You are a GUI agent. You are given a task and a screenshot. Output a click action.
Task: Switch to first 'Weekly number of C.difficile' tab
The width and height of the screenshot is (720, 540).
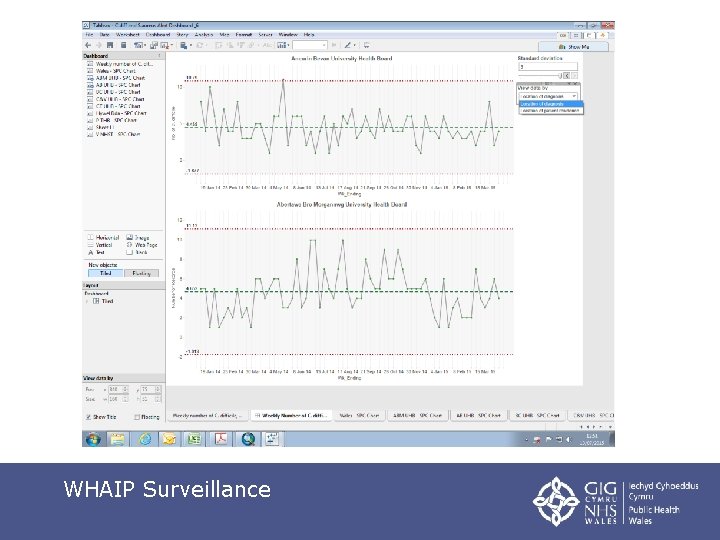(x=208, y=415)
